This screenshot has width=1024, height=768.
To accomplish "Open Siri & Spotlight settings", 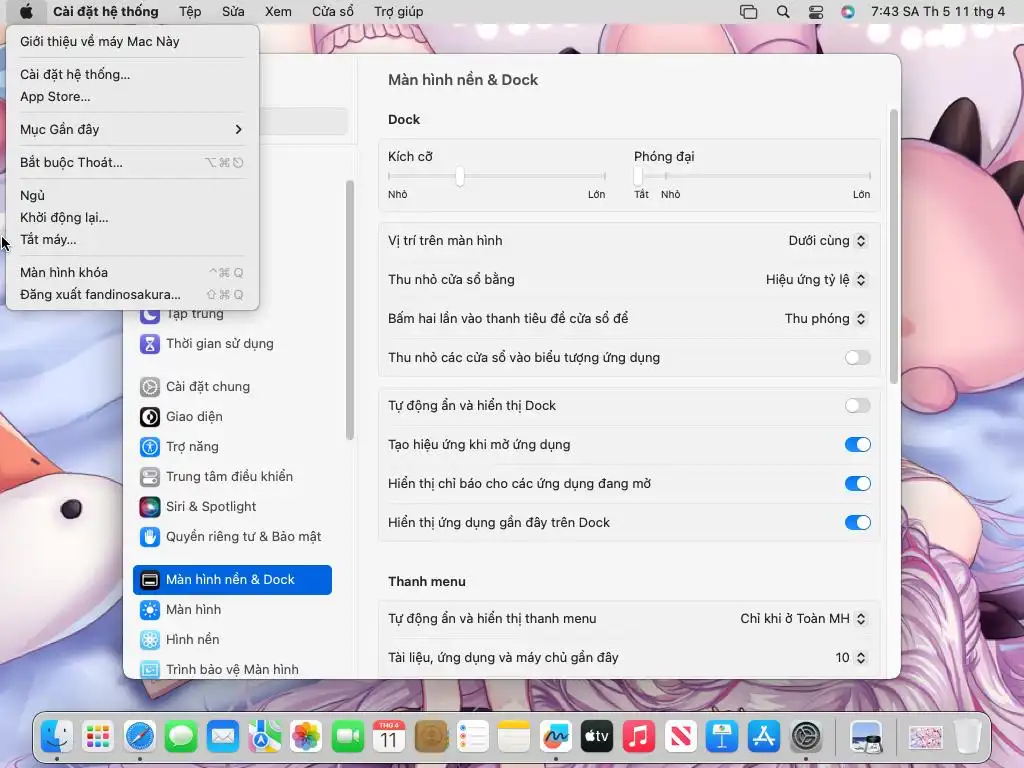I will click(x=233, y=507).
